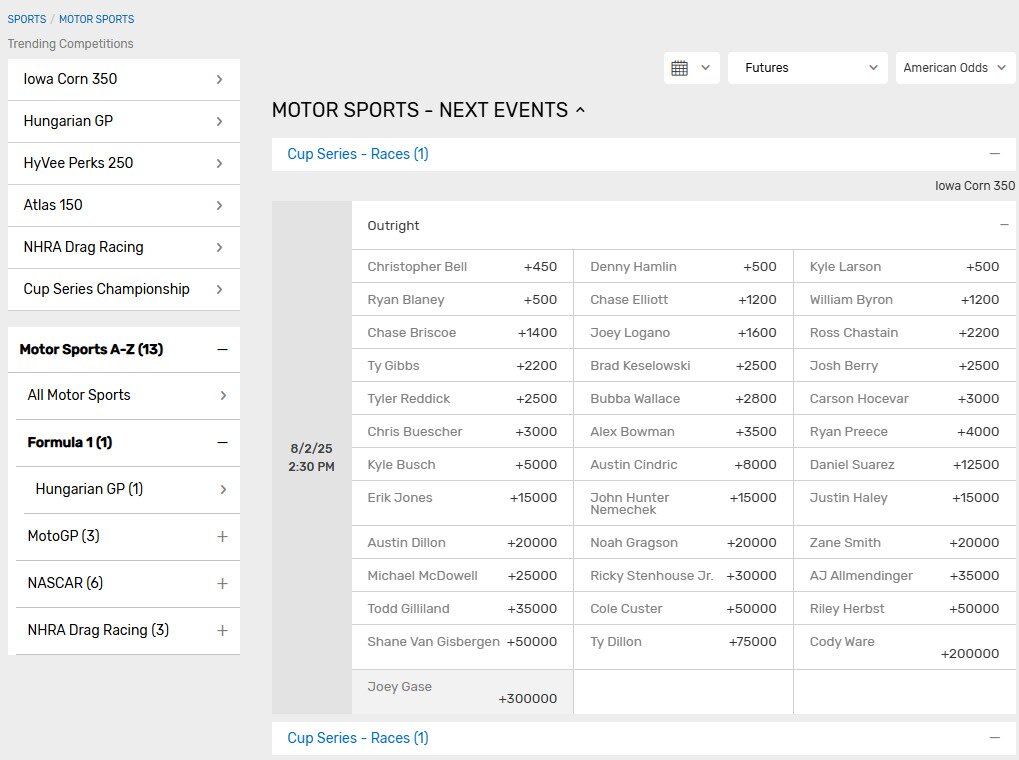Pick Chase Elliott +1200 outright
Screen dimensions: 1019x760
point(683,300)
